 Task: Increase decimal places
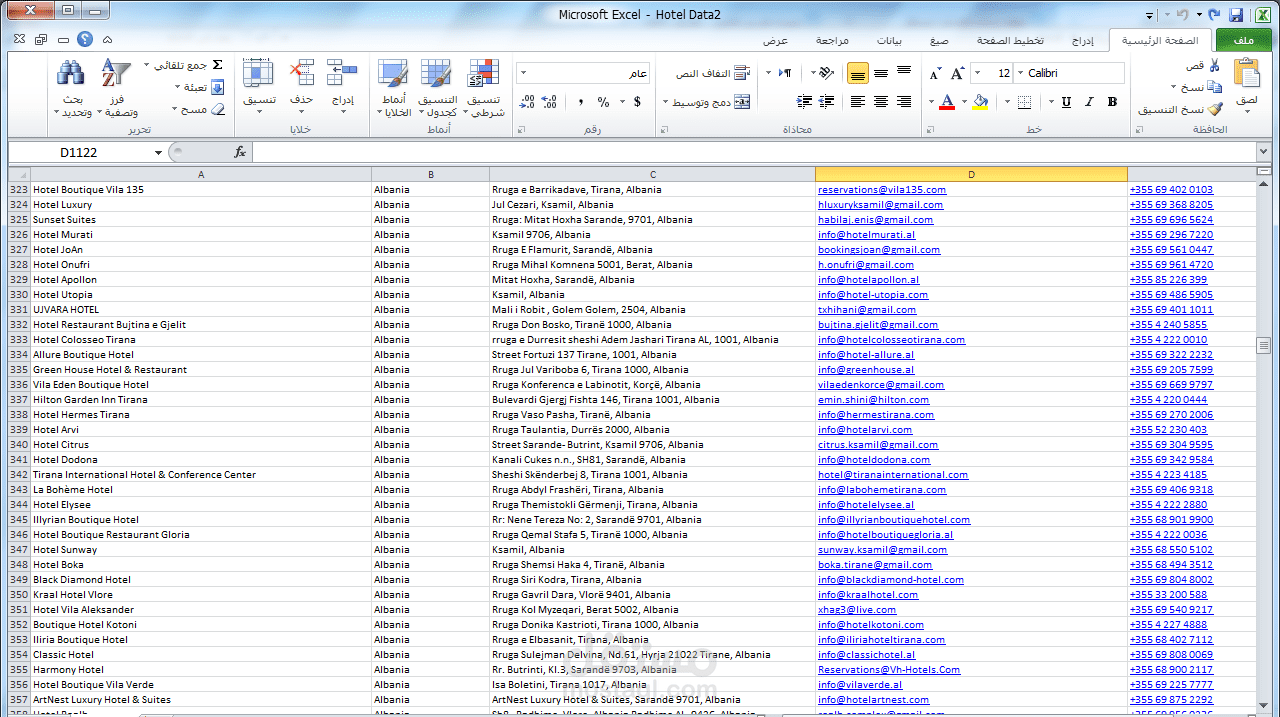coord(549,102)
